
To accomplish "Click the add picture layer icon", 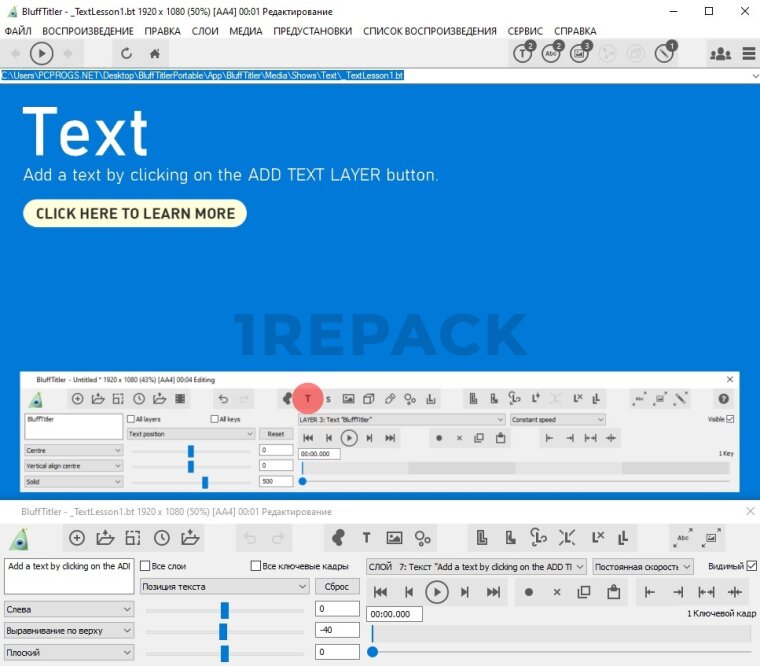I will point(394,538).
